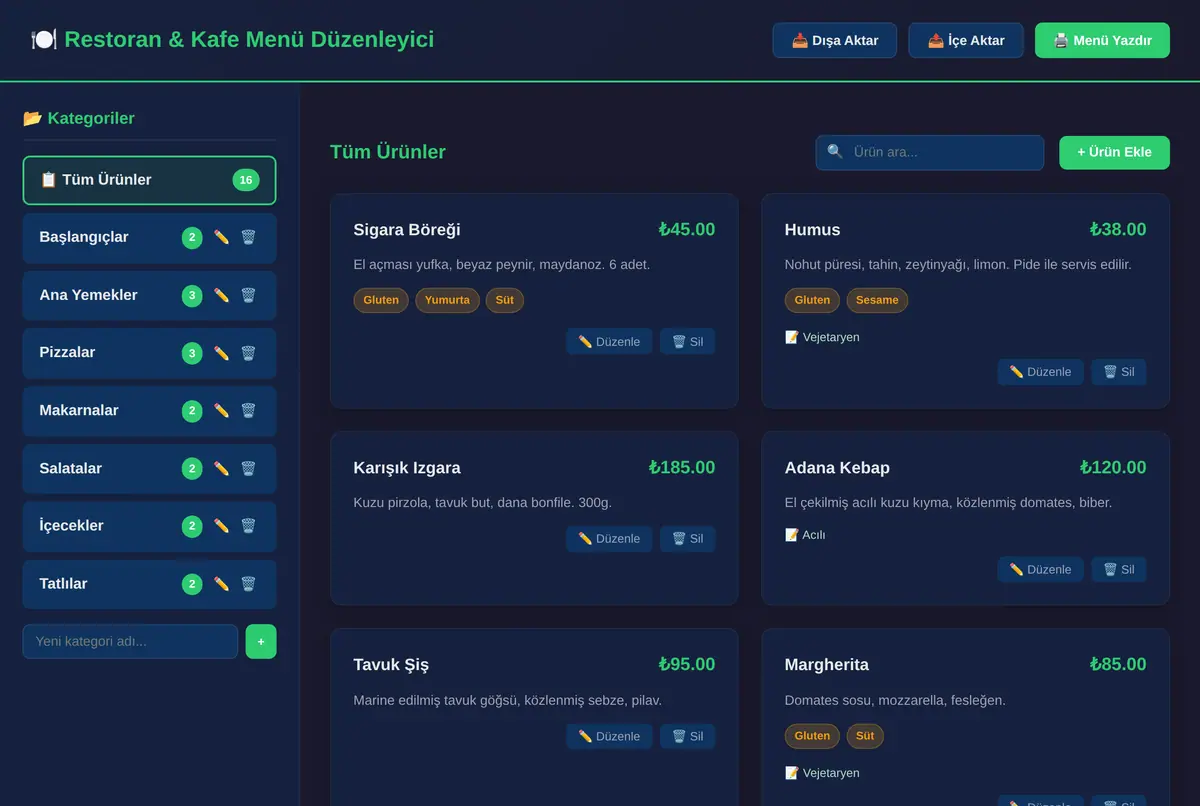Screen dimensions: 1200x806
Task: Delete the Sigara Böreği item
Action: point(688,342)
